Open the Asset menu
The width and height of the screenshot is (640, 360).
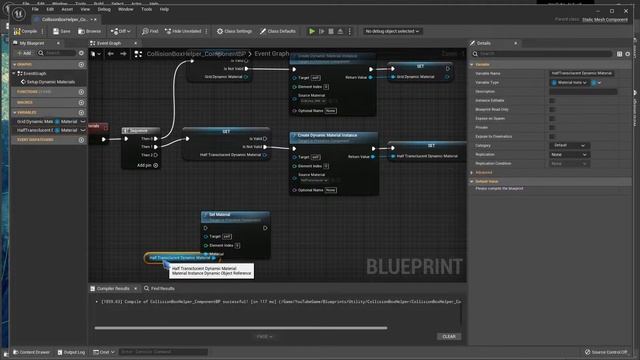click(x=67, y=9)
